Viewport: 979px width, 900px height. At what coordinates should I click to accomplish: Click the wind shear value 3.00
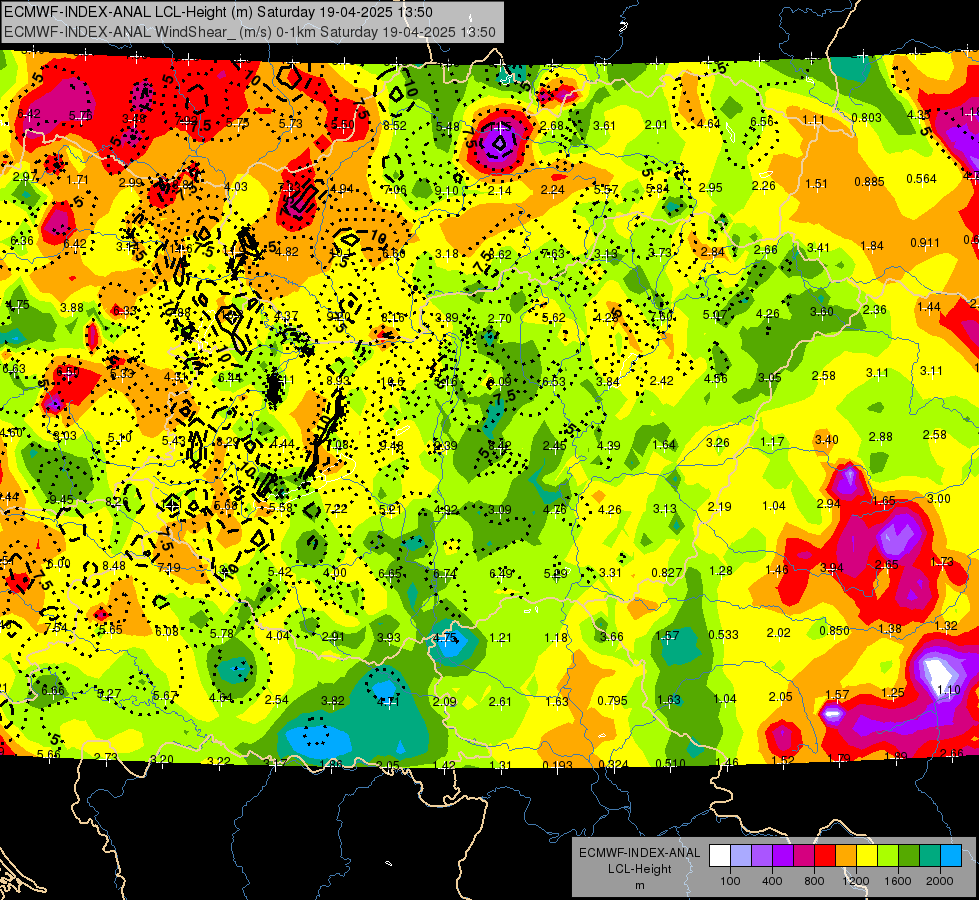tap(939, 498)
